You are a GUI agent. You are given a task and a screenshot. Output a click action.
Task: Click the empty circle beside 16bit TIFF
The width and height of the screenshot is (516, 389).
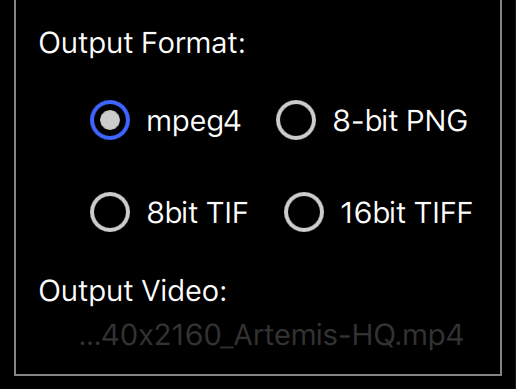304,212
